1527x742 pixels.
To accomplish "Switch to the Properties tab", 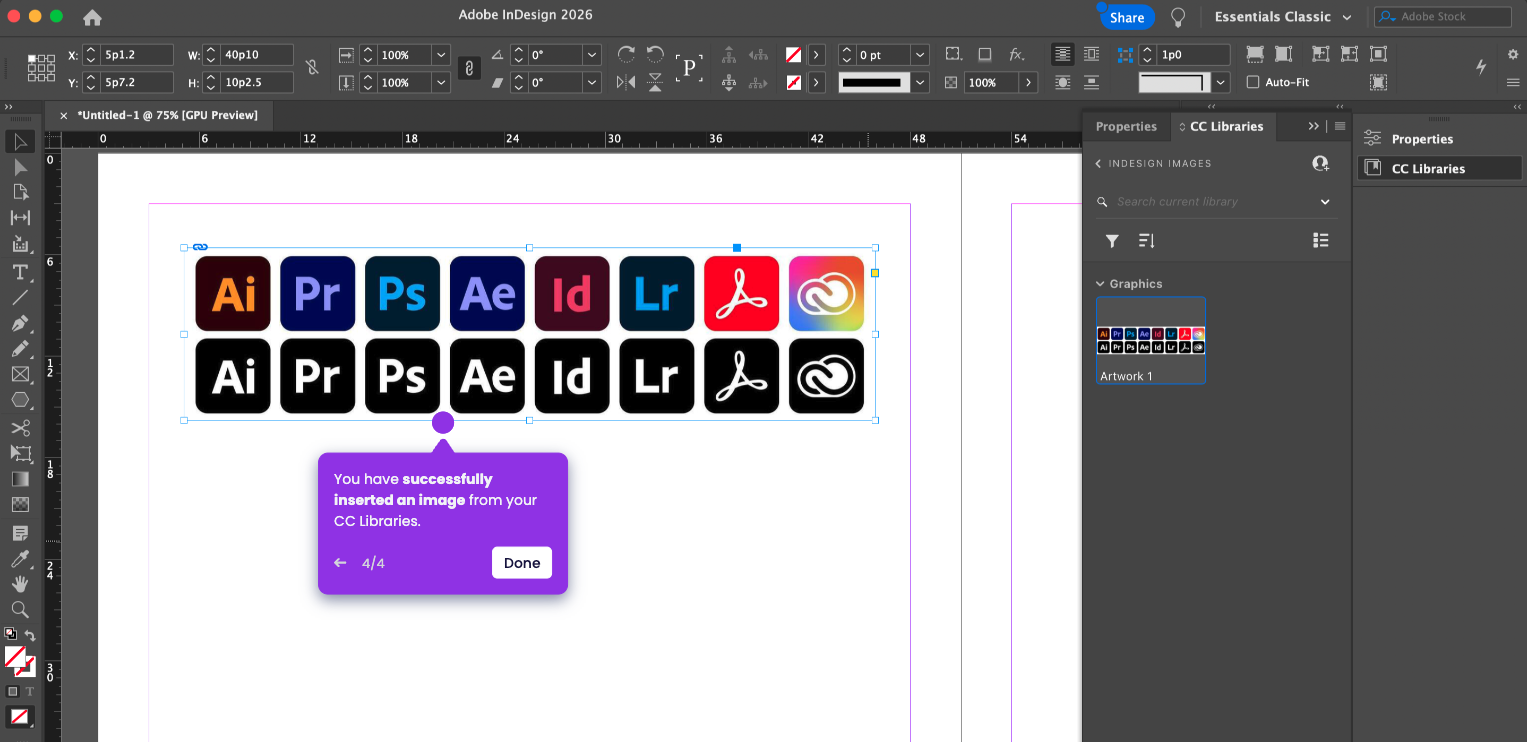I will coord(1126,127).
